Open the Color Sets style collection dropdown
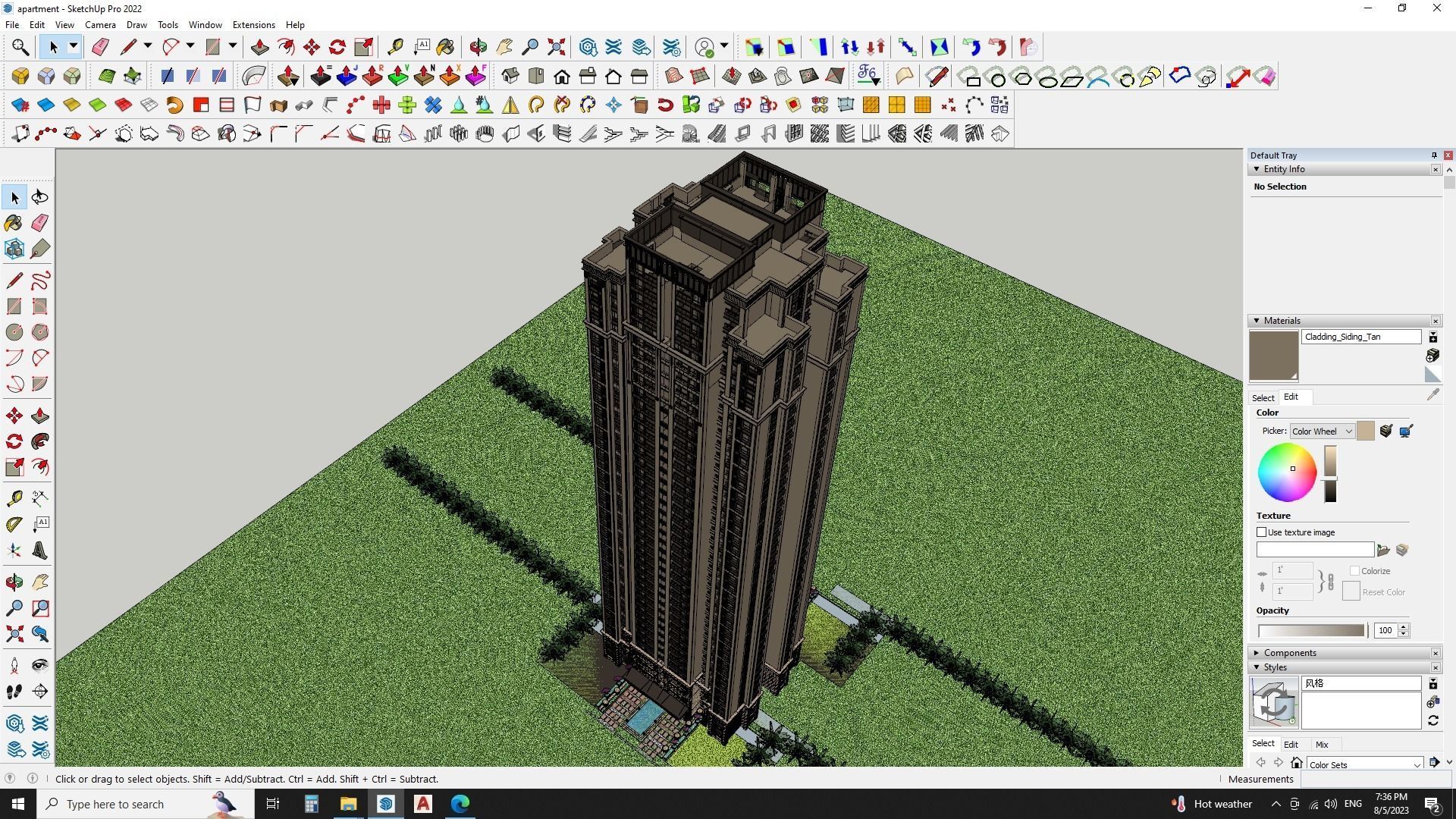 [1364, 764]
